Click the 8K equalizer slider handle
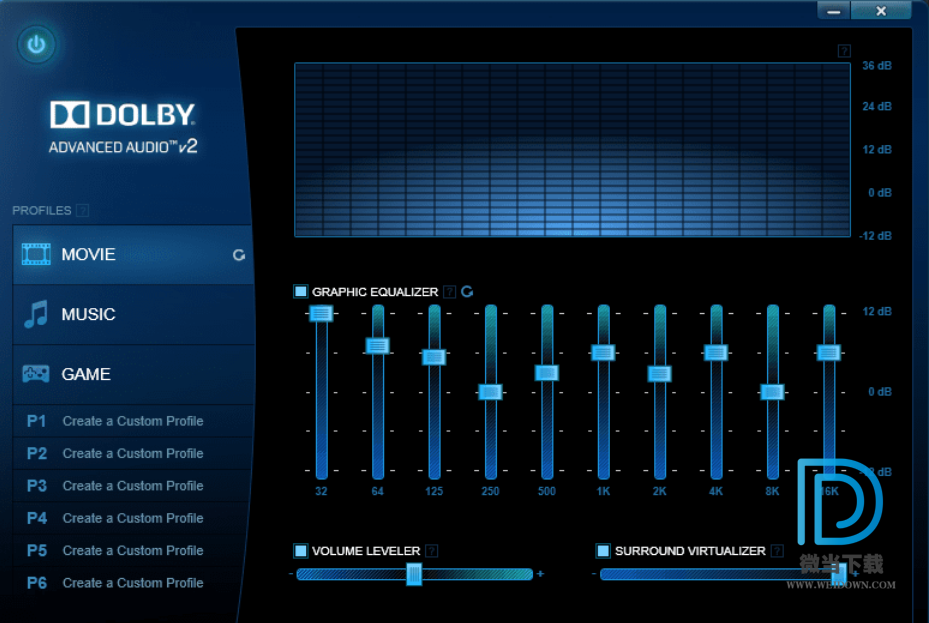 click(773, 392)
